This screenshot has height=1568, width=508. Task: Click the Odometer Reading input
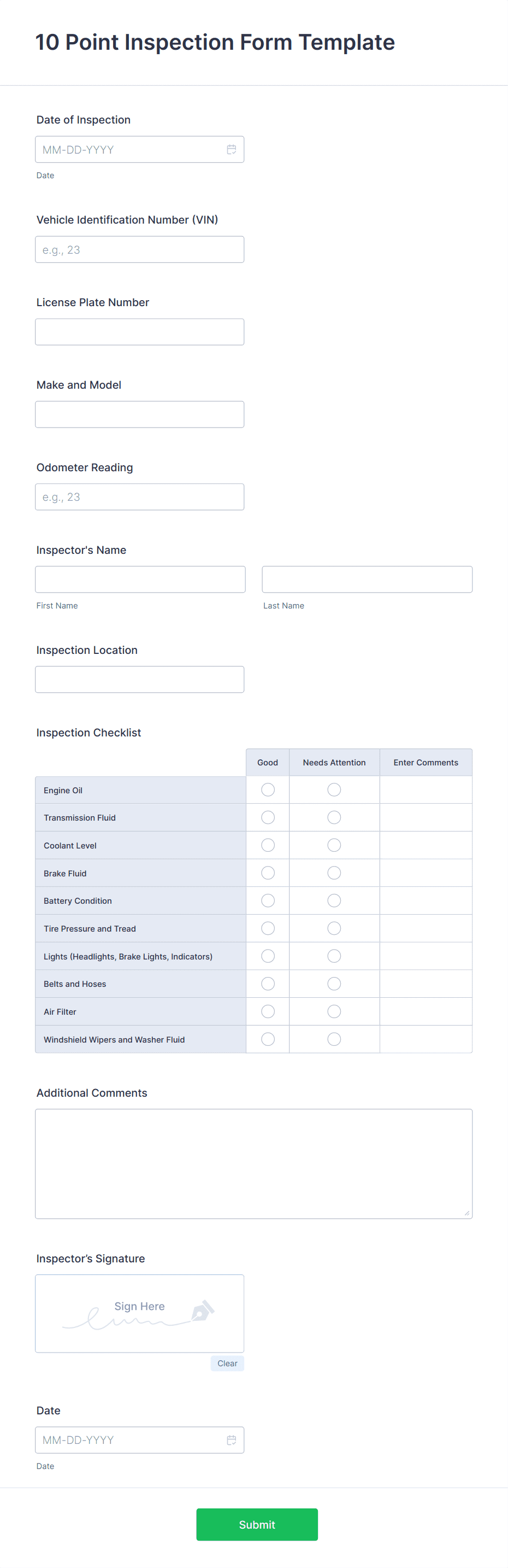point(139,496)
